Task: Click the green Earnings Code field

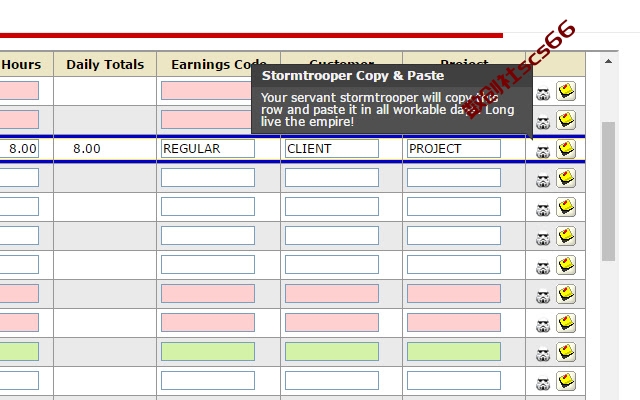Action: coord(208,351)
